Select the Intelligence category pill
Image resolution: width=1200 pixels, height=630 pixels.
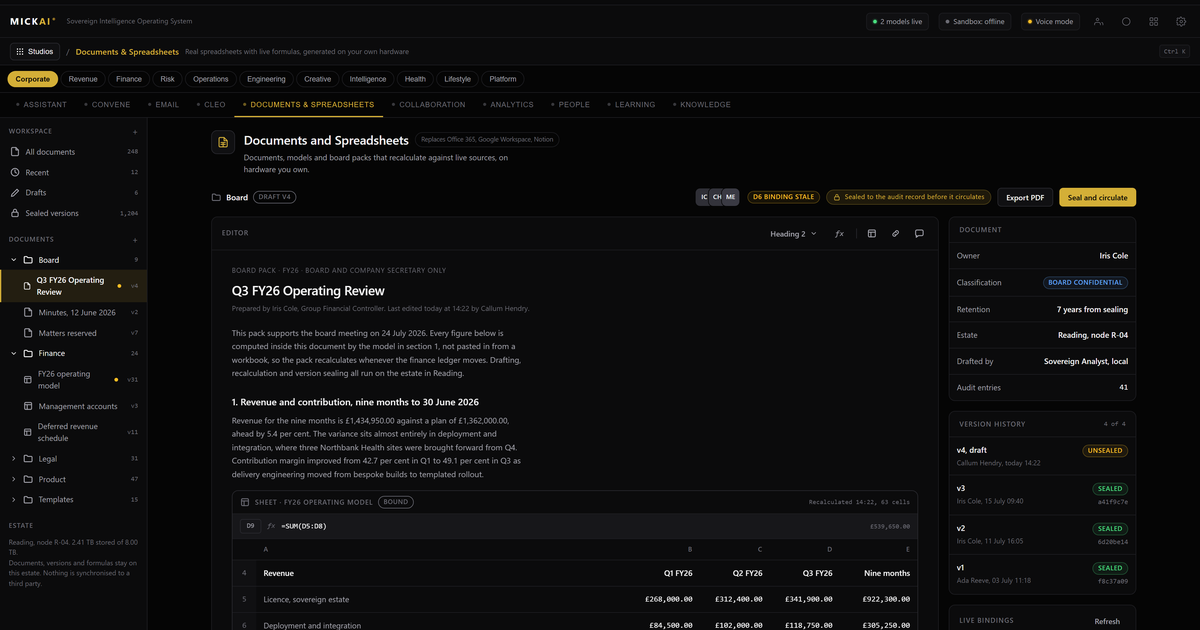pos(368,79)
